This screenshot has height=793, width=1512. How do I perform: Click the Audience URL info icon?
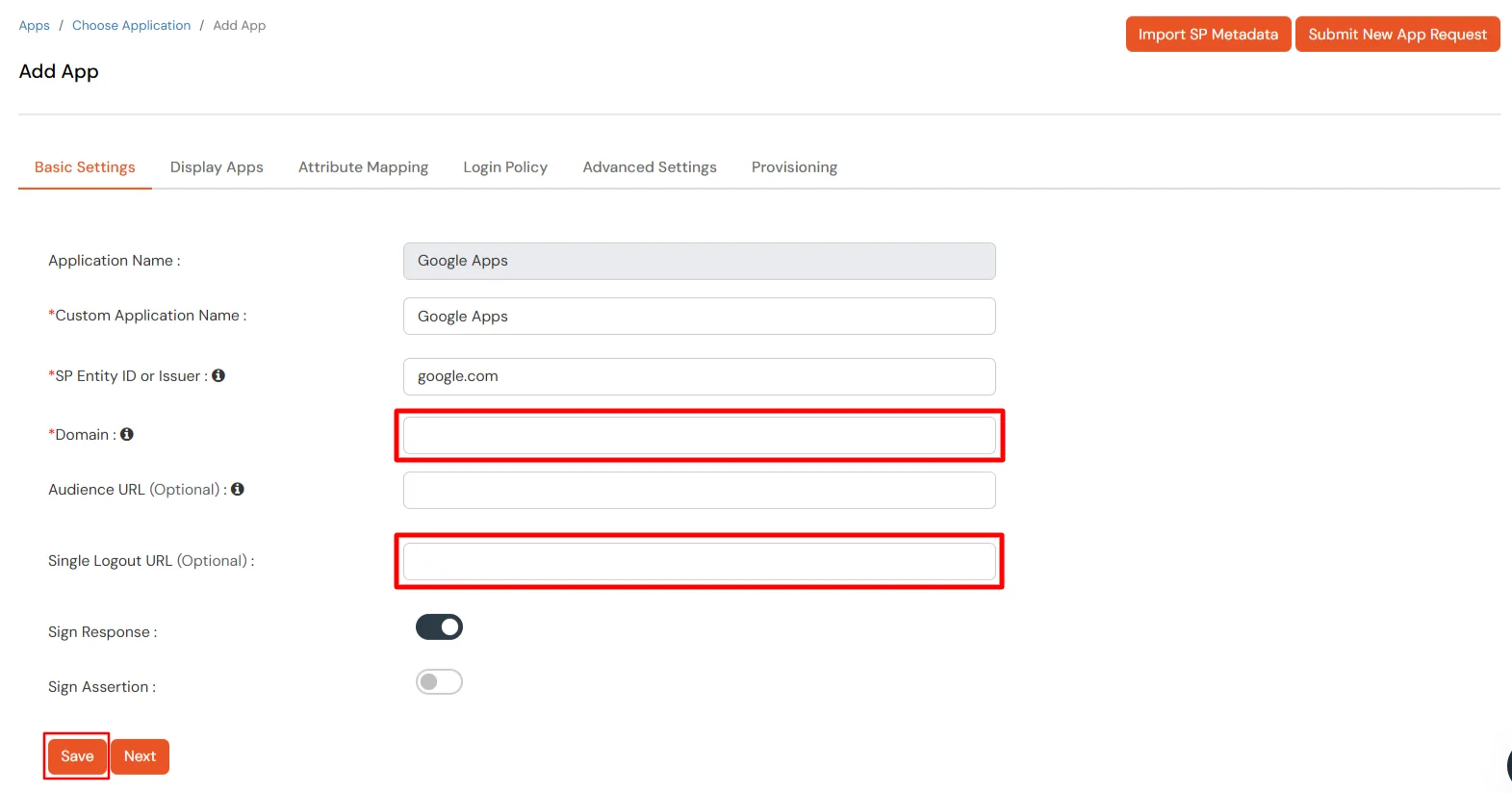238,489
